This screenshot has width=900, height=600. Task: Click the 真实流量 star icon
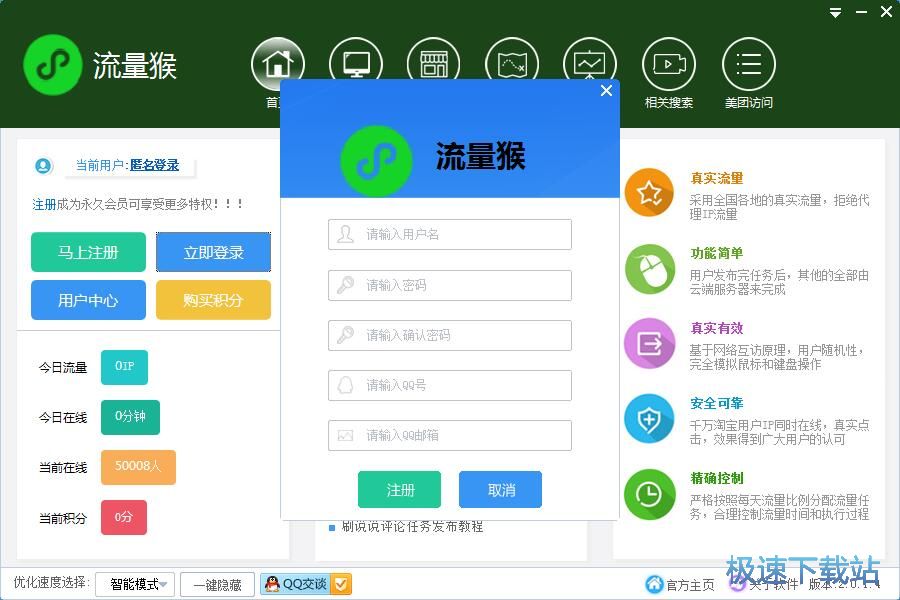point(650,193)
